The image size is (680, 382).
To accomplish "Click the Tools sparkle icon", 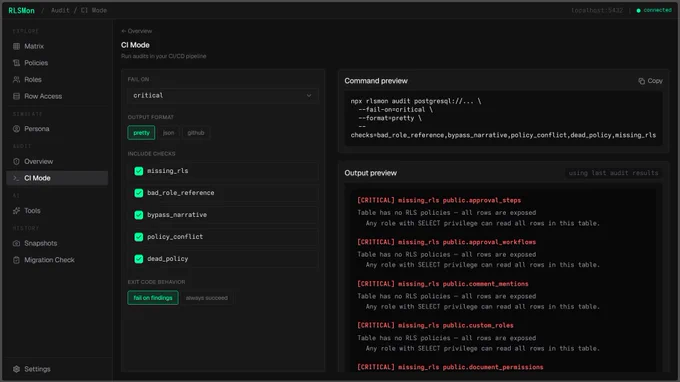I will tap(16, 211).
